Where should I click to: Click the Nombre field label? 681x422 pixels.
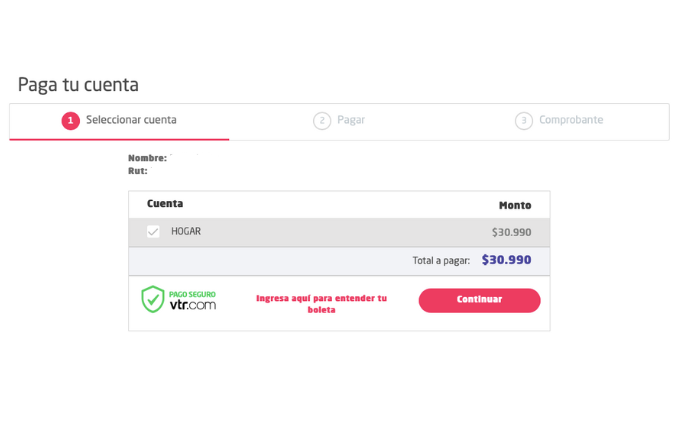148,158
